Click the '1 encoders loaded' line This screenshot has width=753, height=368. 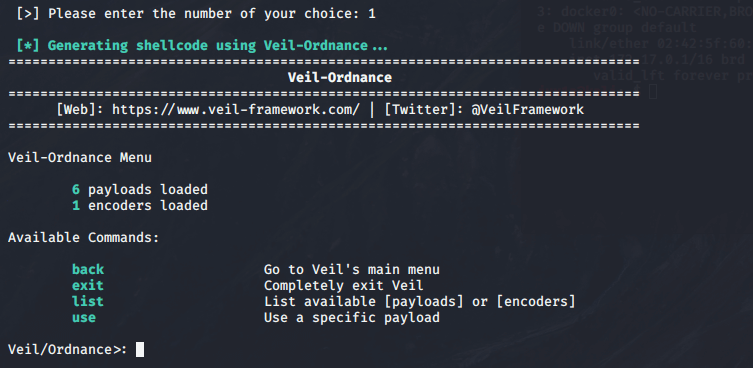point(140,206)
